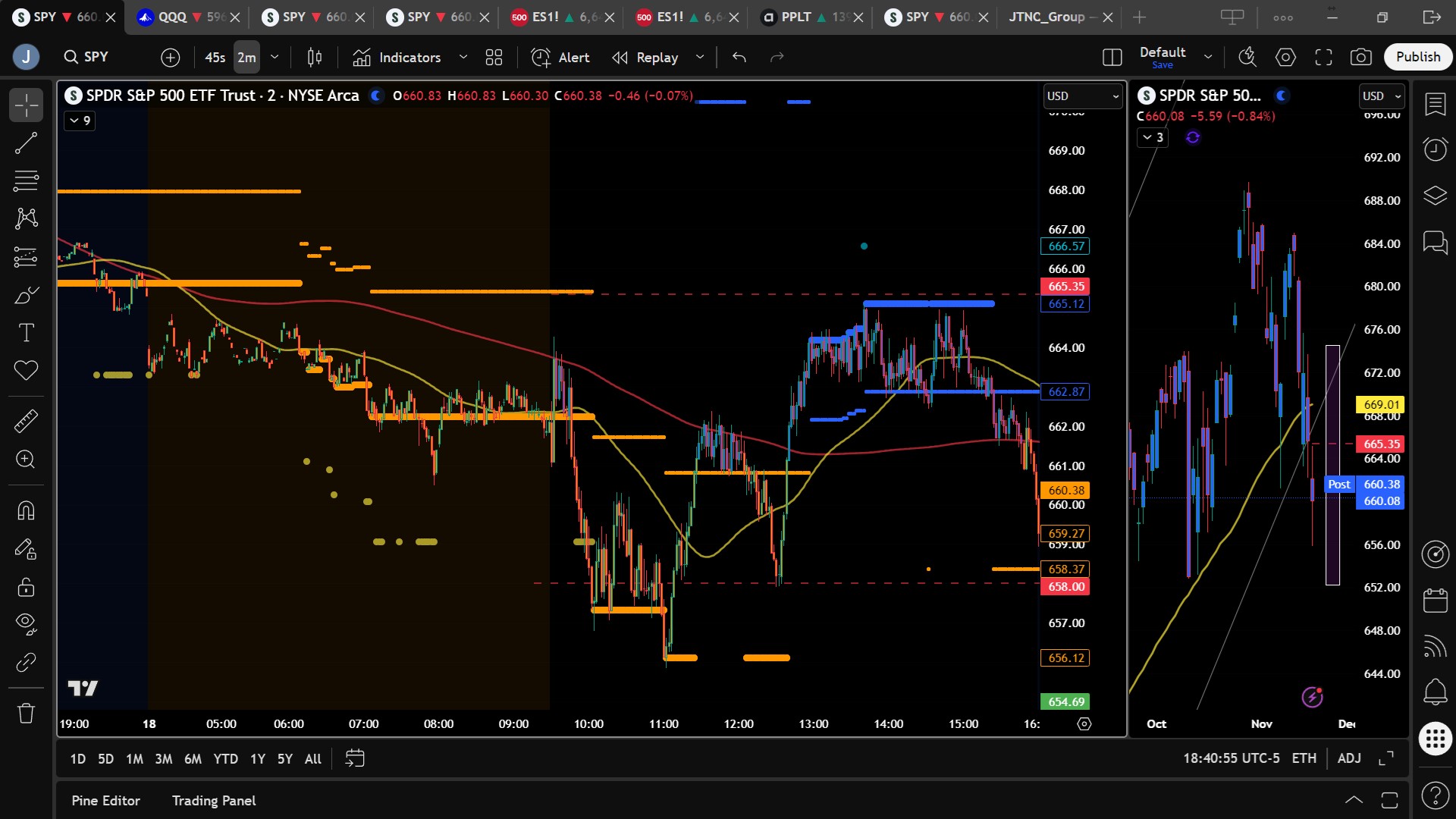Open the USD currency dropdown on main chart

(x=1082, y=96)
